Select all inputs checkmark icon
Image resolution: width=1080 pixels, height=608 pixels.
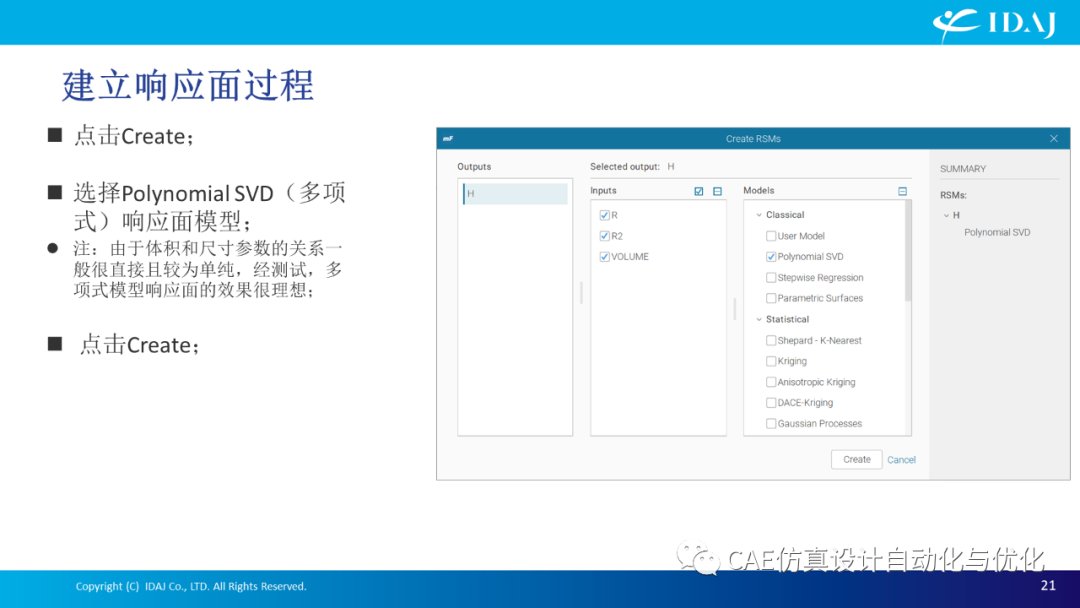pyautogui.click(x=698, y=191)
